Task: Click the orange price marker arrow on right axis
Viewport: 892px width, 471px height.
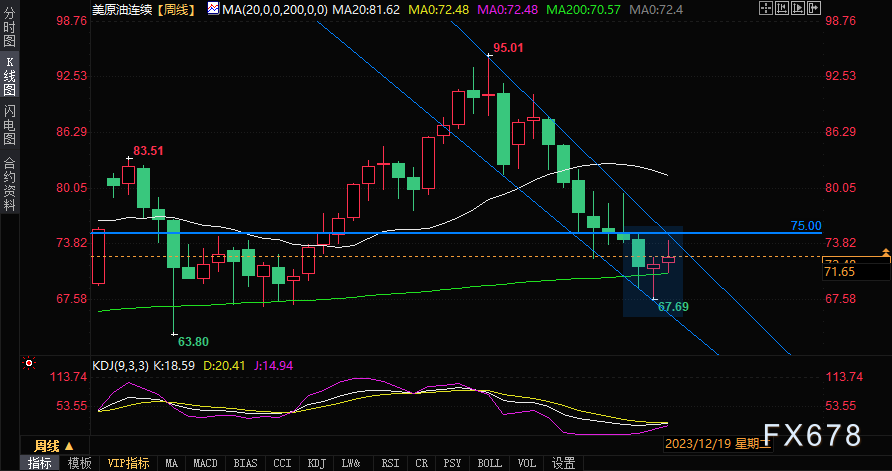Action: pos(885,253)
